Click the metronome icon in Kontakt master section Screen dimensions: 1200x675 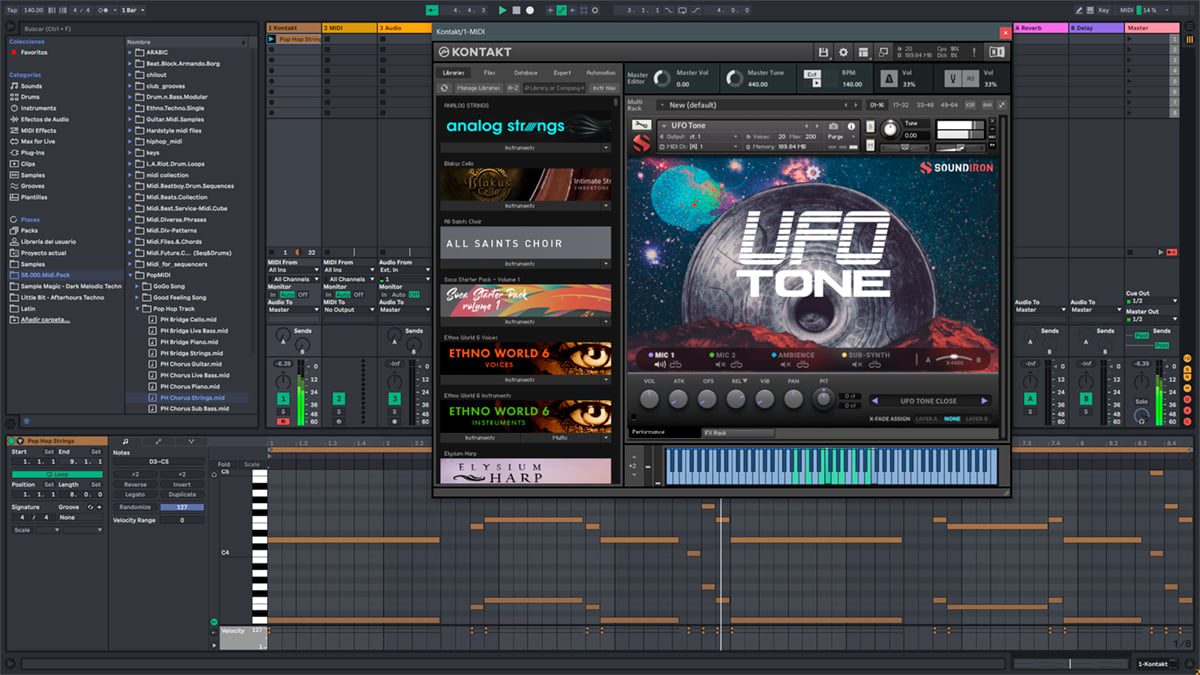[888, 78]
